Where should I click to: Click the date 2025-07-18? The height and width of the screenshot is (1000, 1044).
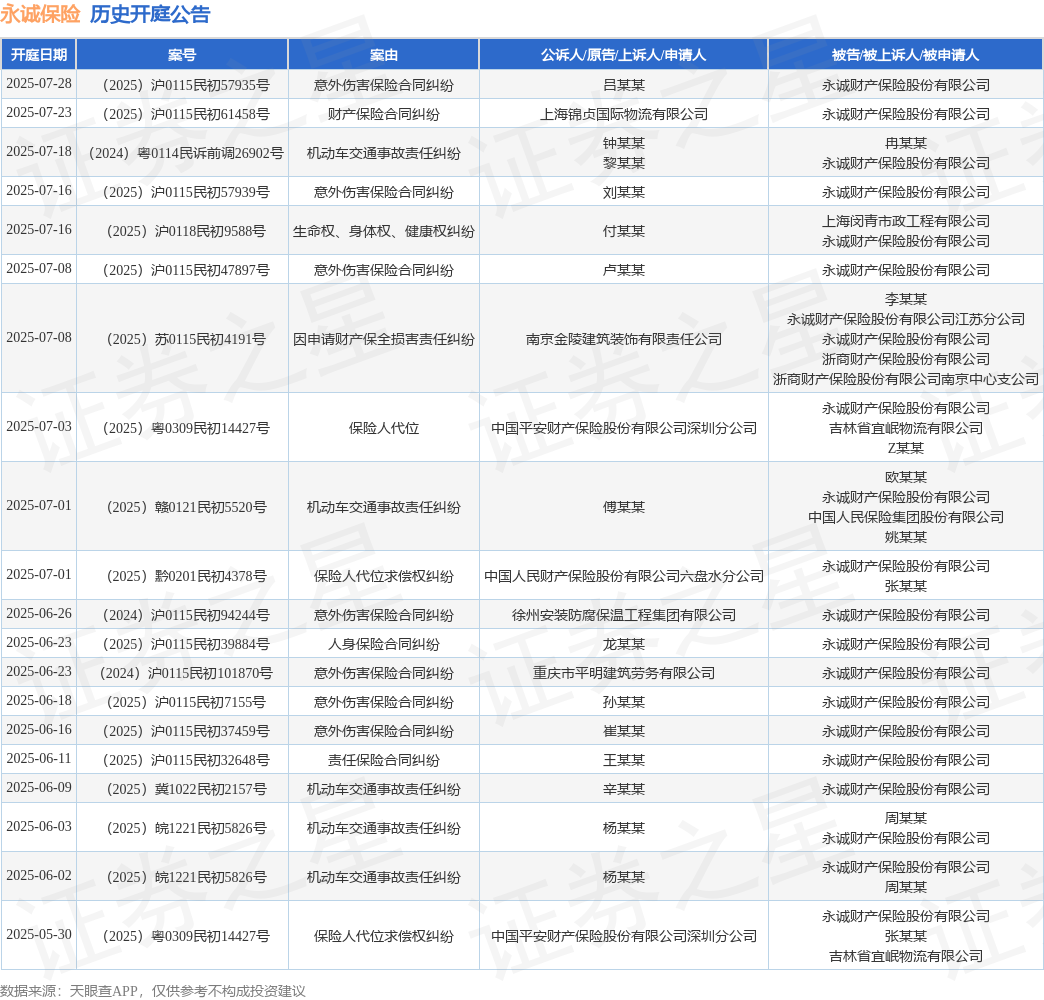[39, 152]
